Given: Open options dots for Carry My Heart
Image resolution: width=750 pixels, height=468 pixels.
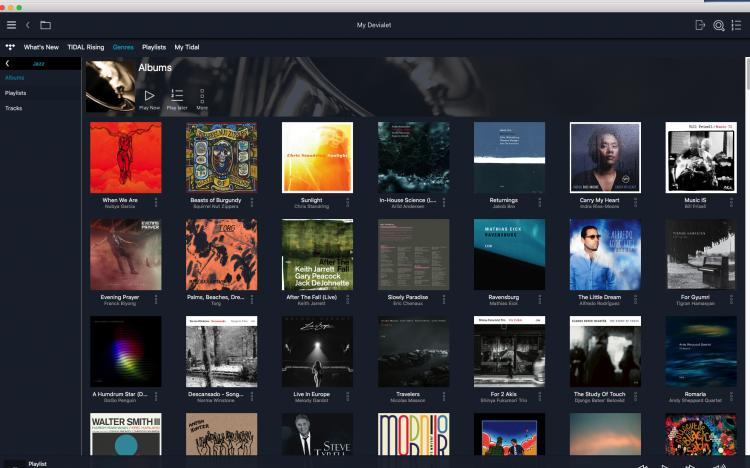Looking at the screenshot, I should [636, 202].
